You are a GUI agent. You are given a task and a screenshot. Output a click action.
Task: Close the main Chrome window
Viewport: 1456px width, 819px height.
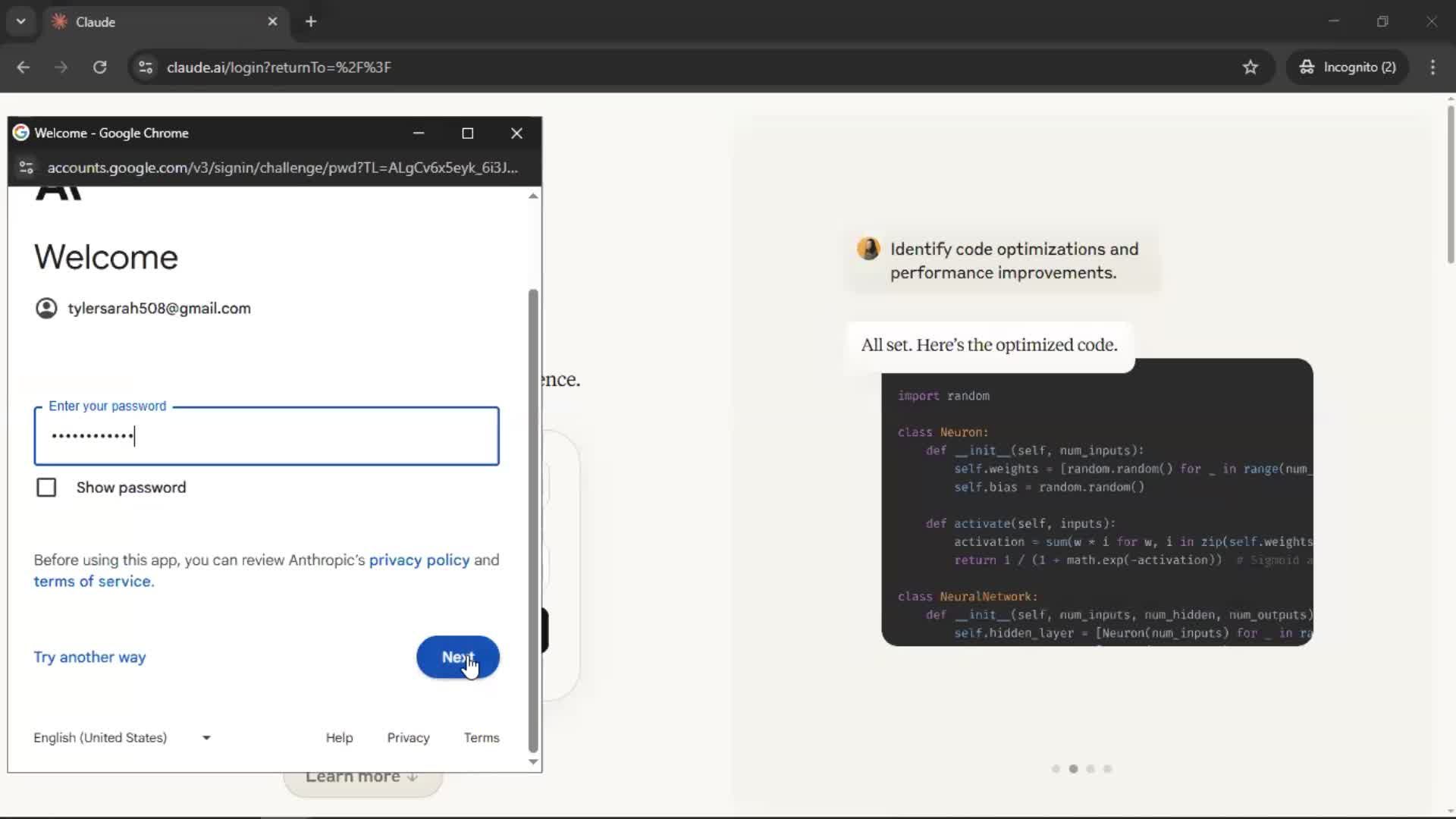[x=1431, y=21]
